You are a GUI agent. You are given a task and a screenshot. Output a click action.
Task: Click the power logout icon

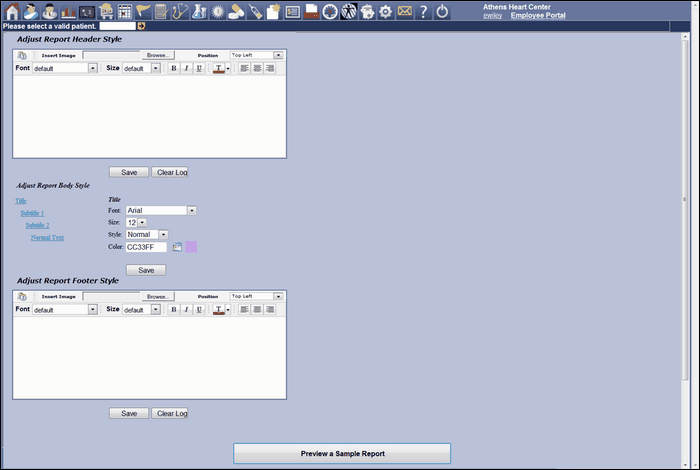[x=442, y=12]
